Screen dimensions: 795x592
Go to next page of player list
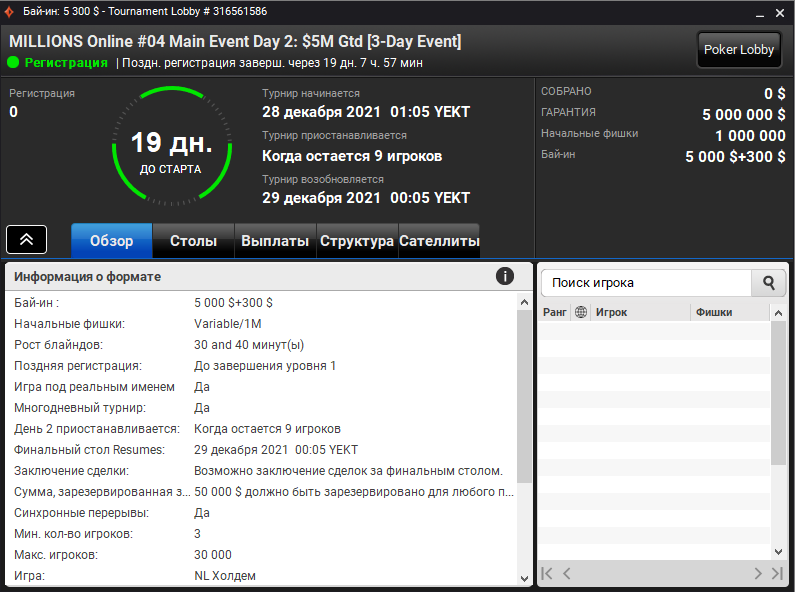(757, 573)
